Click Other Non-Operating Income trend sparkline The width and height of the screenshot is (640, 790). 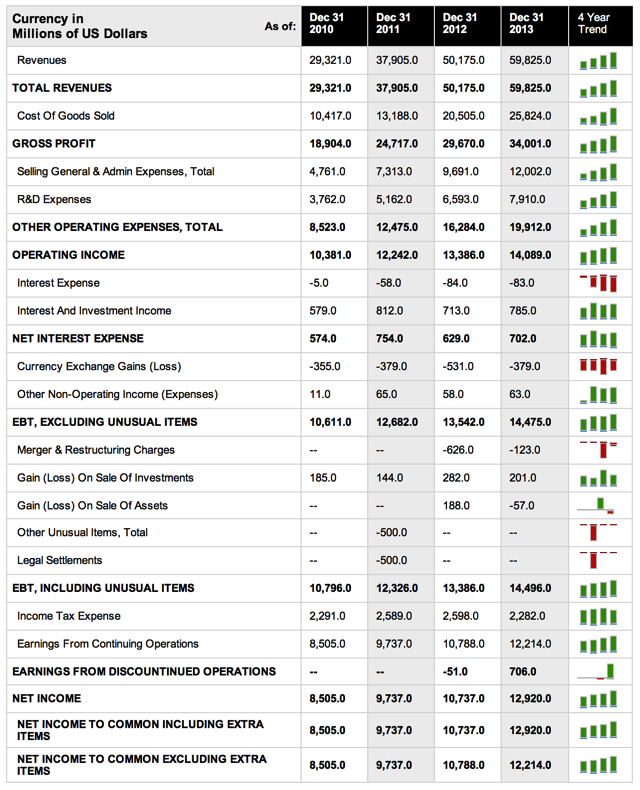pyautogui.click(x=598, y=394)
